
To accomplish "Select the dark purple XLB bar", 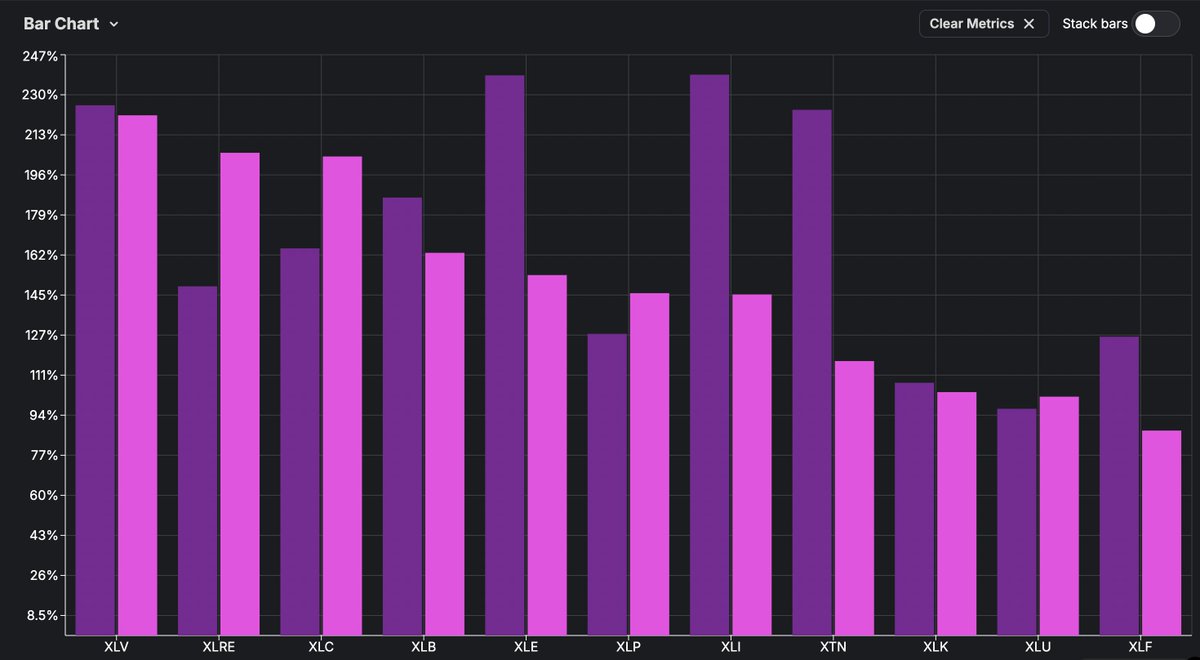I will pos(402,416).
